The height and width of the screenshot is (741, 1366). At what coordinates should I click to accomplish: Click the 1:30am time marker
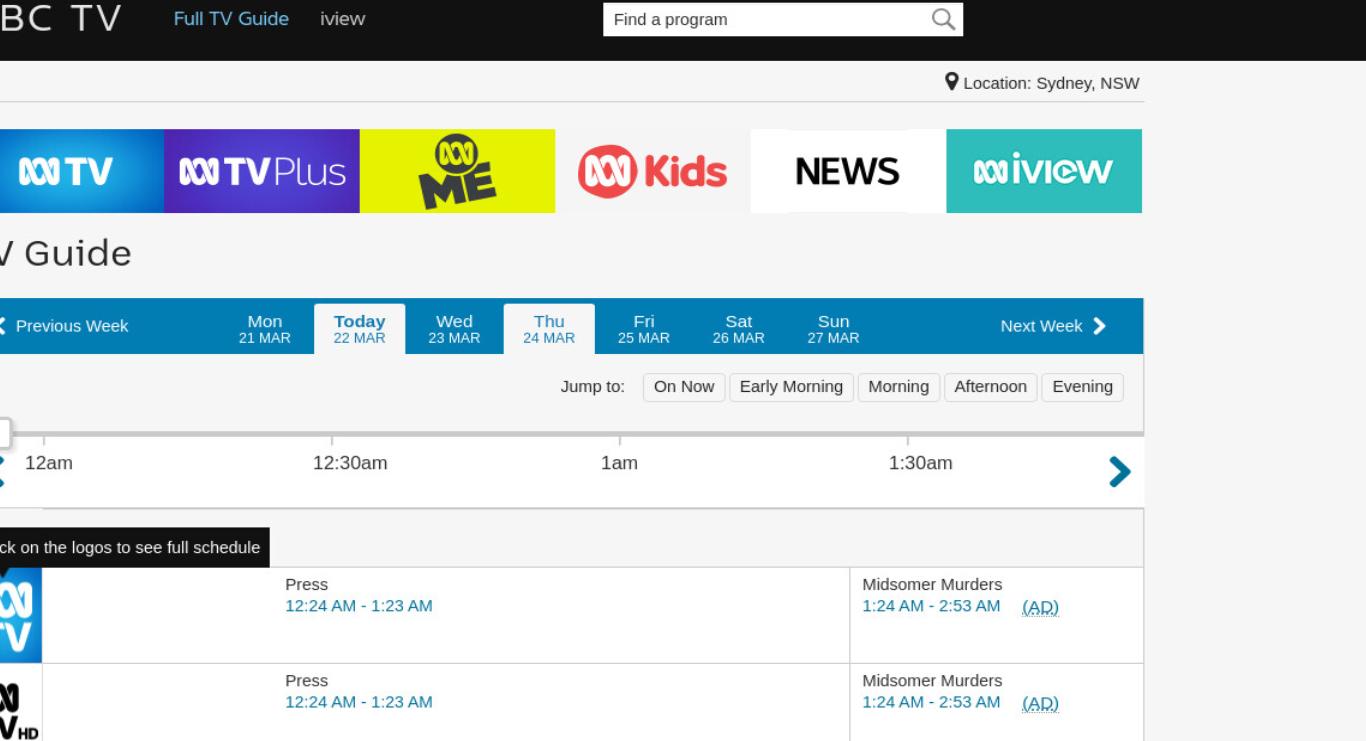point(920,463)
